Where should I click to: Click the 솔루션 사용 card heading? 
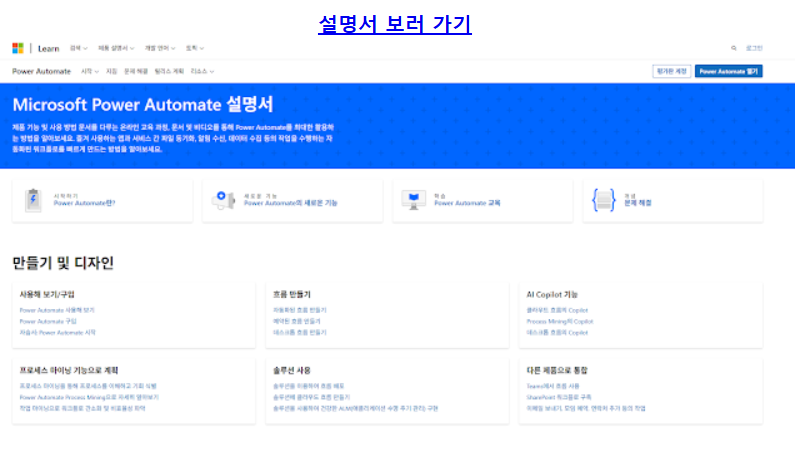292,370
